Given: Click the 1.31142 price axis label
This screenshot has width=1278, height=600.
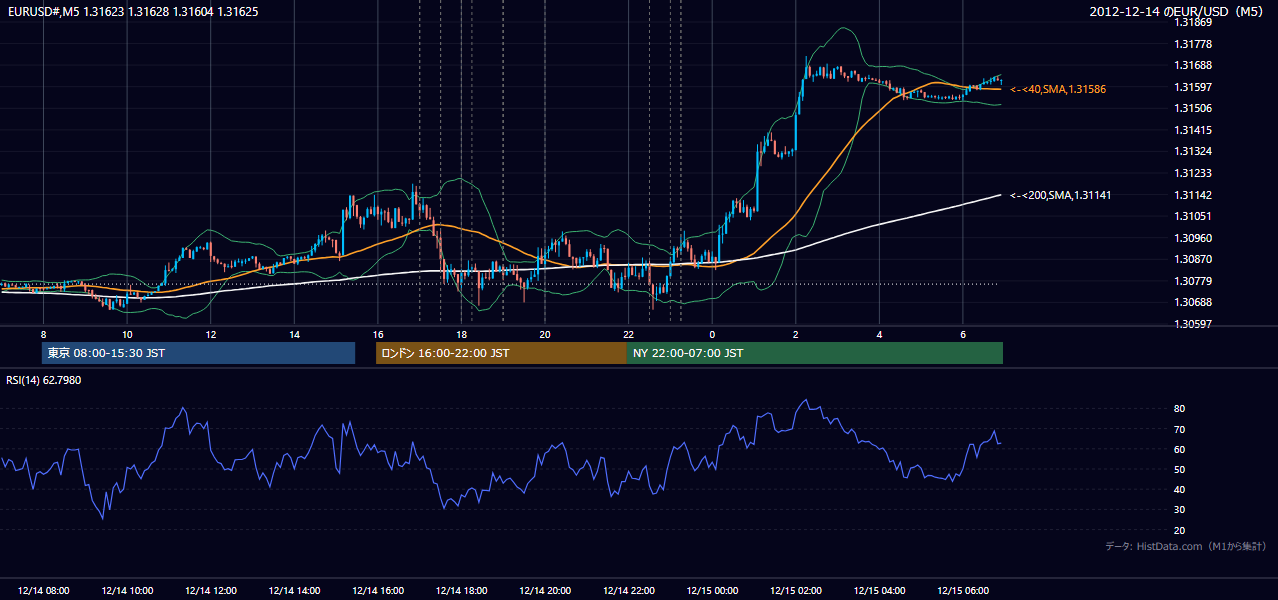Looking at the screenshot, I should (1193, 195).
